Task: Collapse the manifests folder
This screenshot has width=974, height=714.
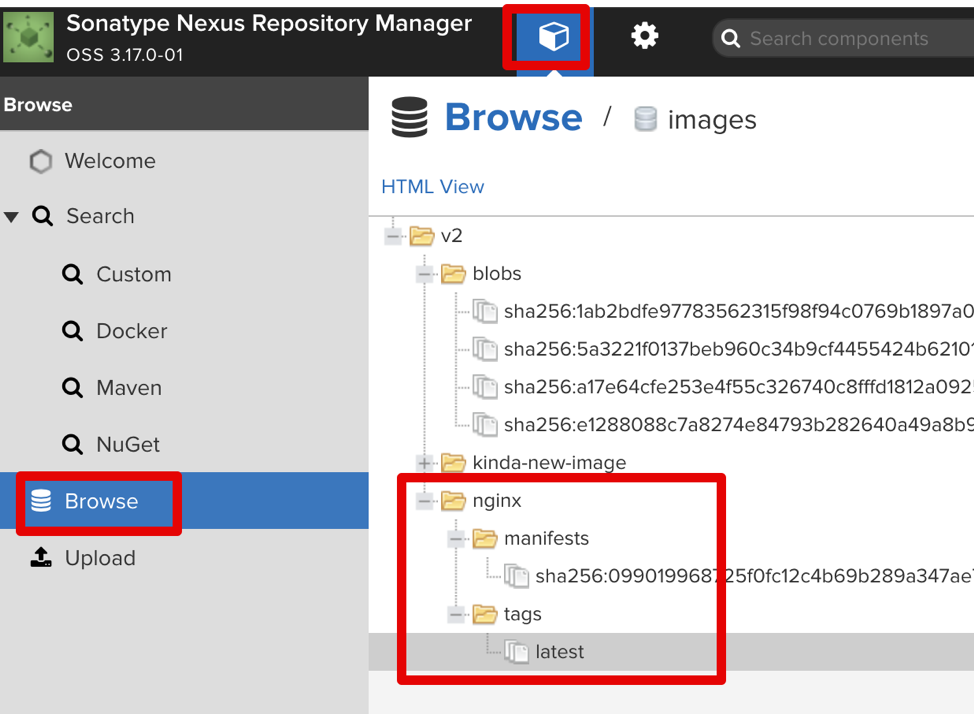Action: pos(456,539)
